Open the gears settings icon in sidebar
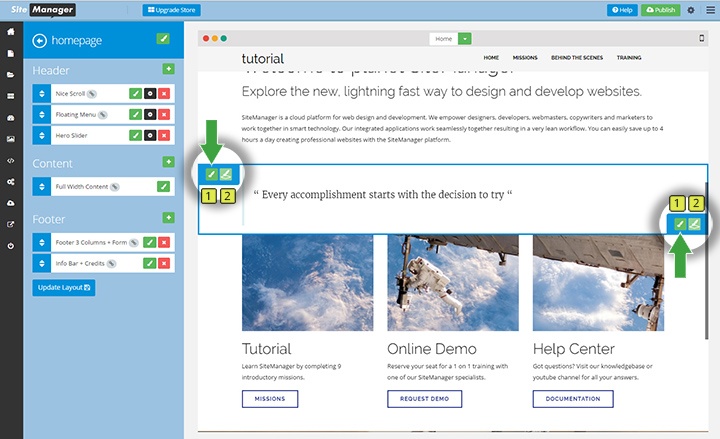The height and width of the screenshot is (439, 720). pyautogui.click(x=11, y=182)
